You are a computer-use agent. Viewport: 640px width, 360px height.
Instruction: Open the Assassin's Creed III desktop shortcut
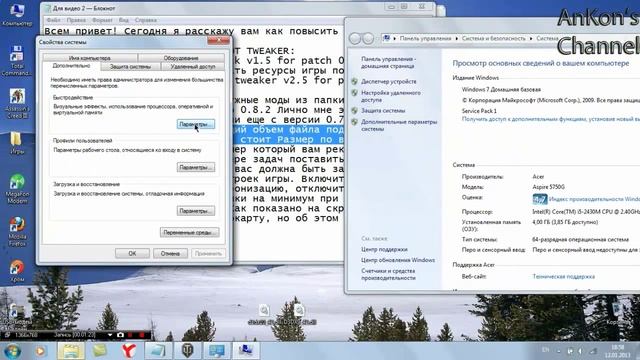(17, 104)
